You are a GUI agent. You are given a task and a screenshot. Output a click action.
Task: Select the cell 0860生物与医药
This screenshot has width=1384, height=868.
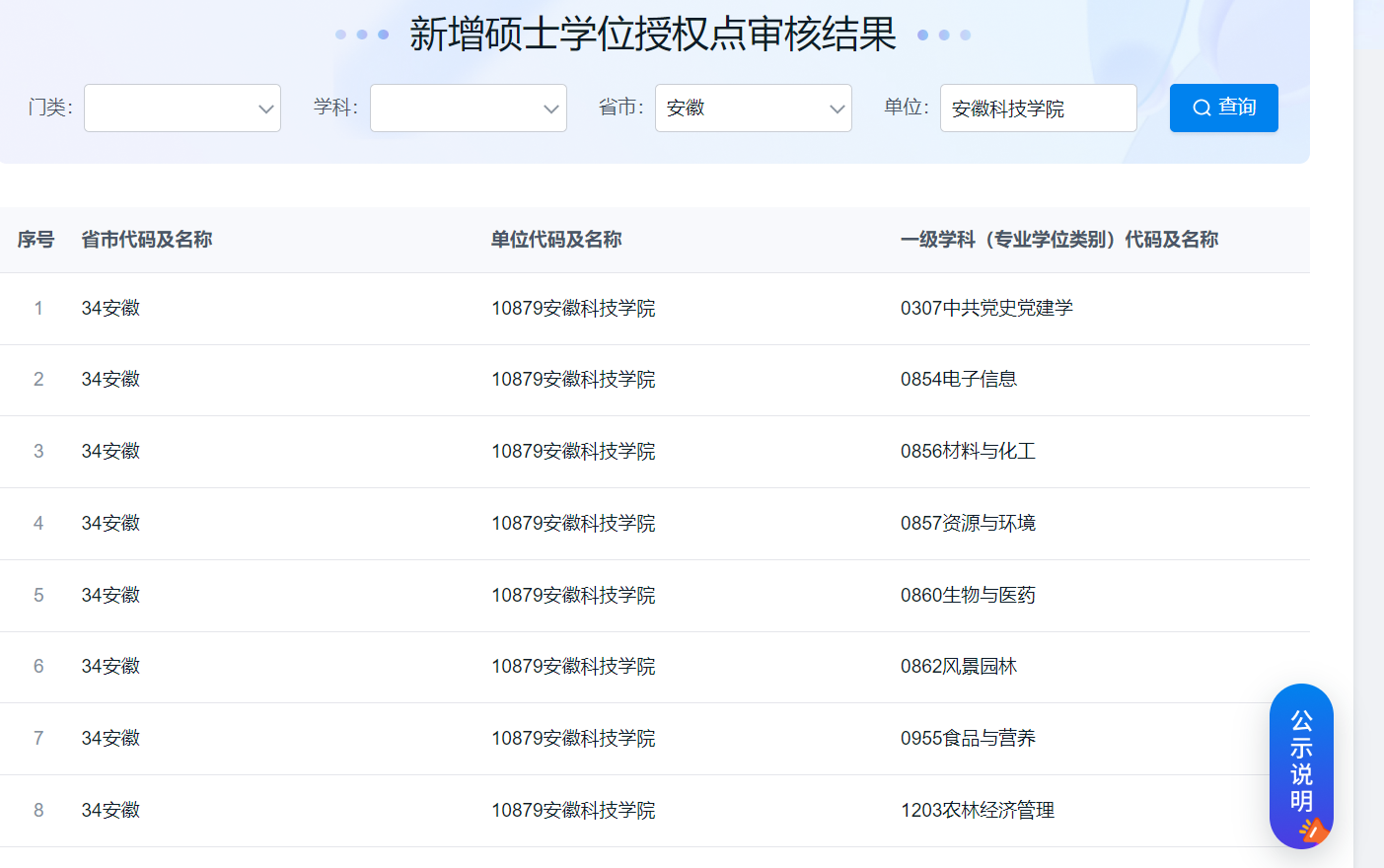968,595
